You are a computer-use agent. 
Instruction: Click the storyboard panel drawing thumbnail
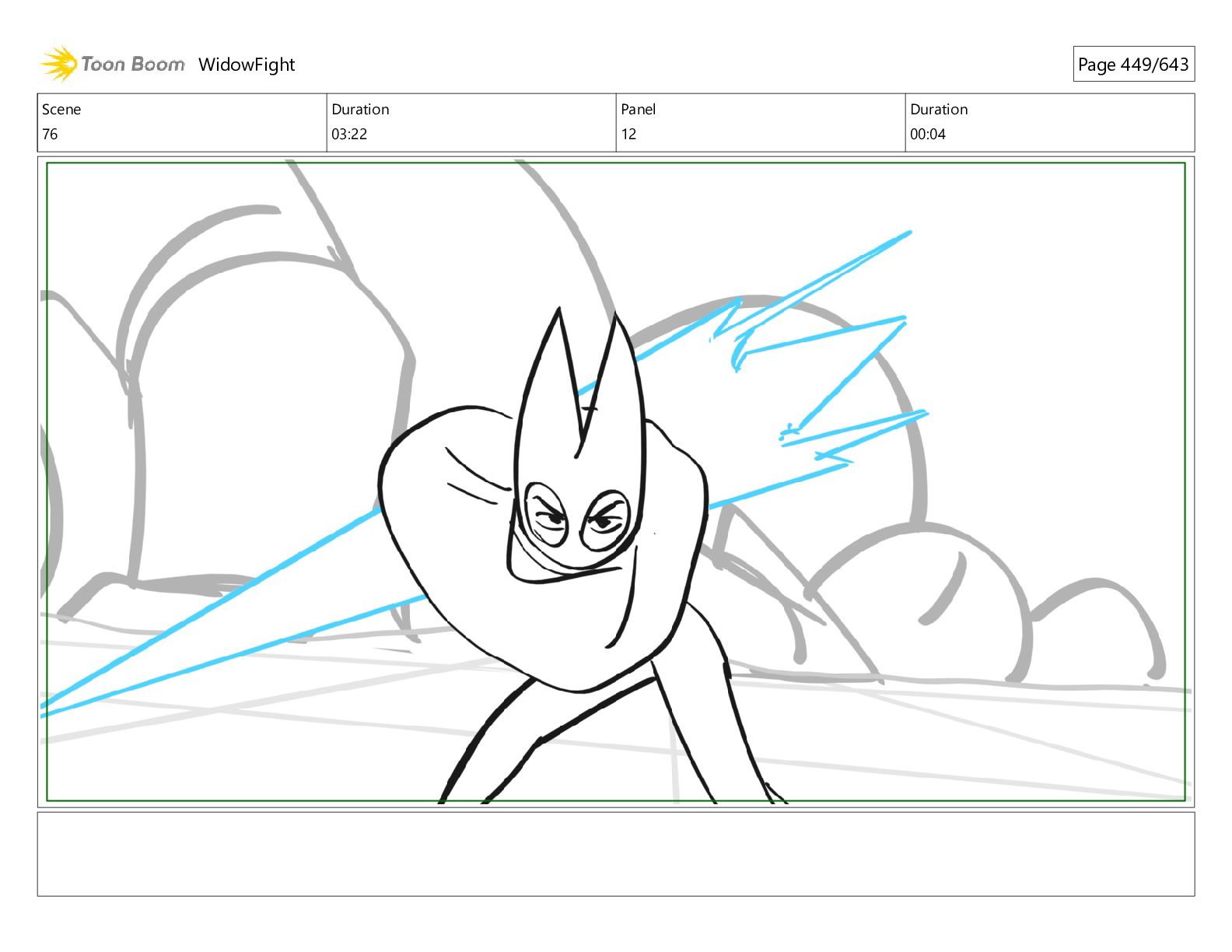(616, 481)
